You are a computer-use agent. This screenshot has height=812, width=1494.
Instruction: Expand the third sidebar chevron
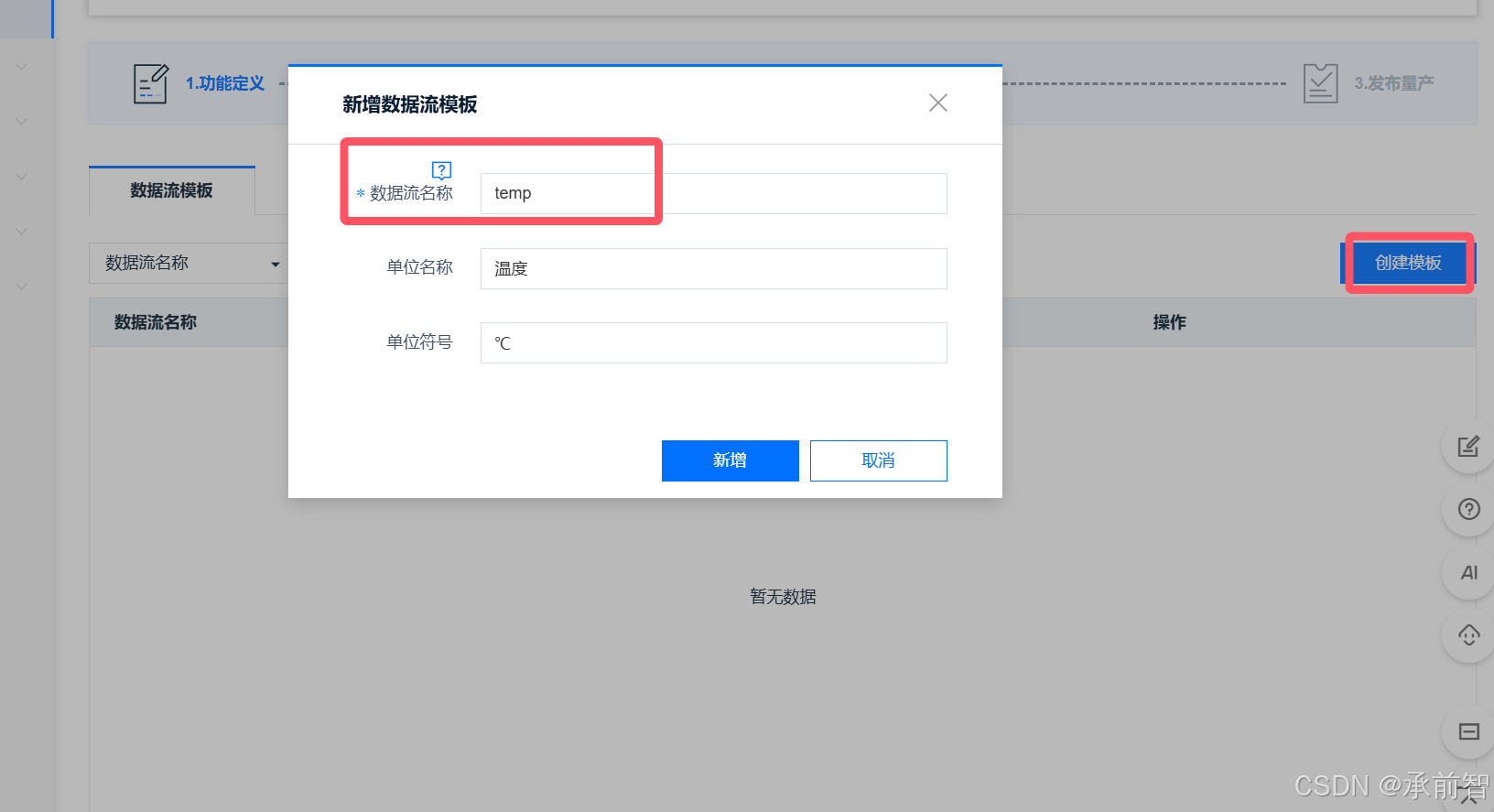21,176
